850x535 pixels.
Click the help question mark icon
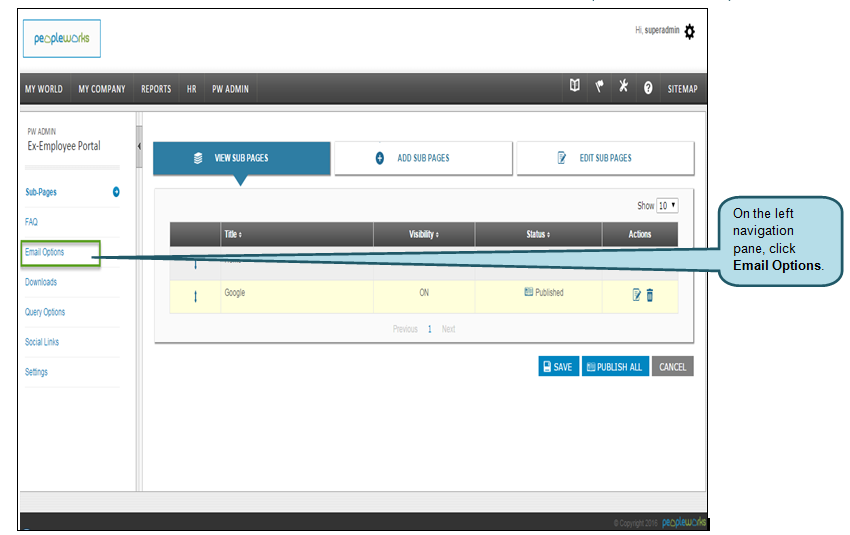pyautogui.click(x=648, y=88)
